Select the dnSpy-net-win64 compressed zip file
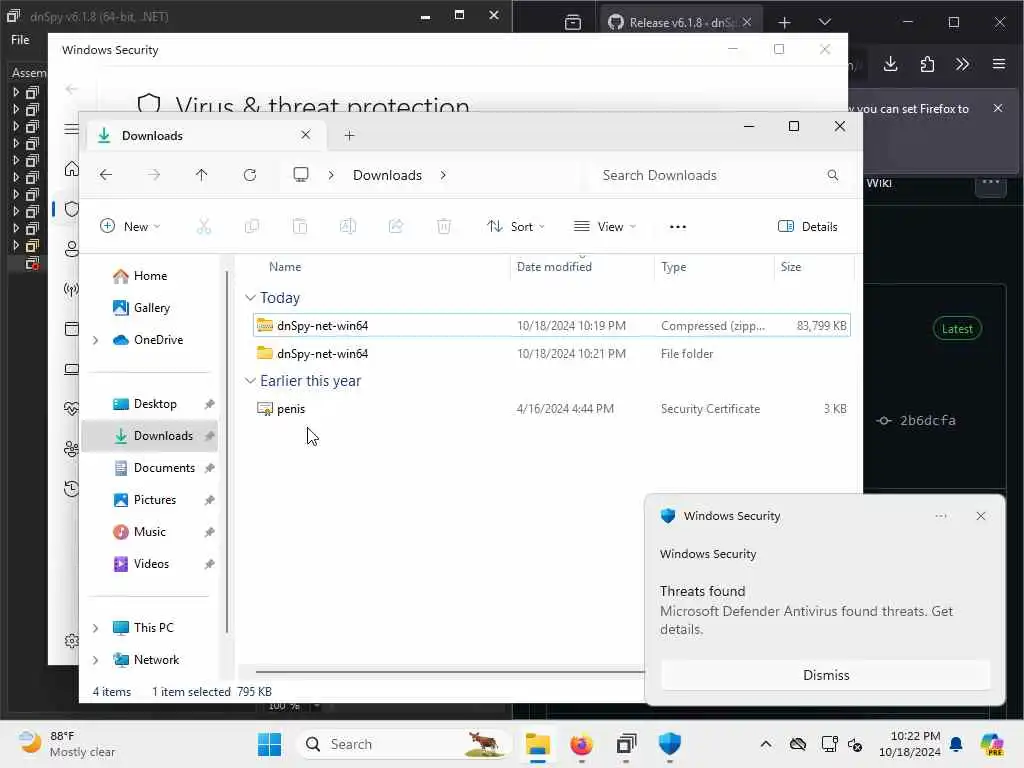Image resolution: width=1024 pixels, height=768 pixels. point(551,325)
